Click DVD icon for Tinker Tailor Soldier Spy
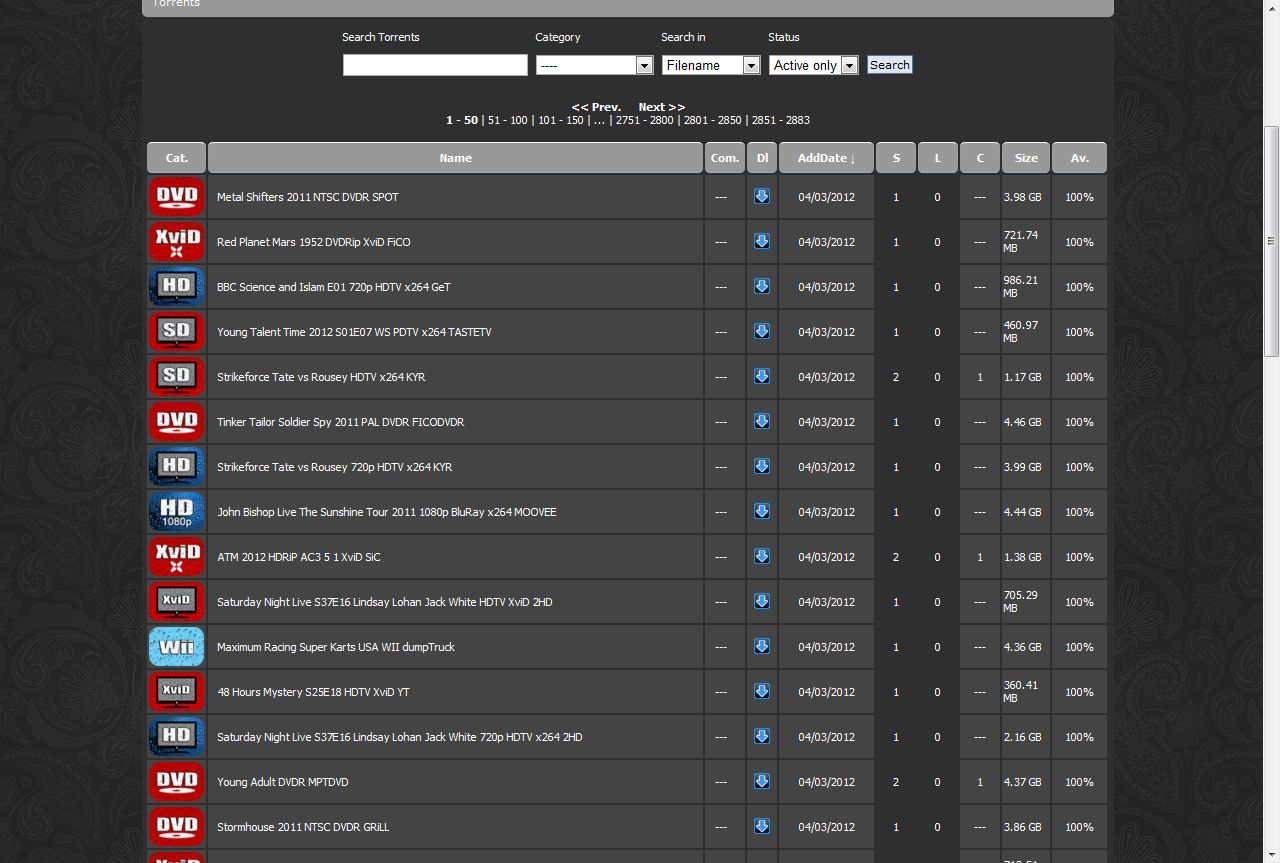The width and height of the screenshot is (1280, 863). tap(176, 422)
